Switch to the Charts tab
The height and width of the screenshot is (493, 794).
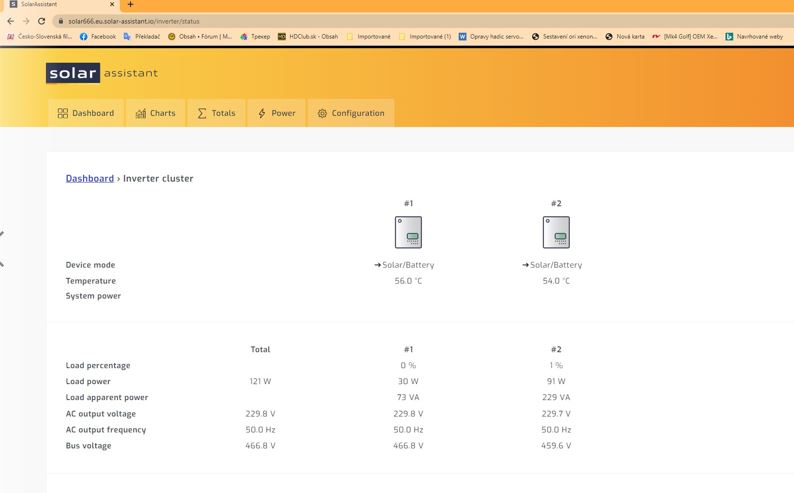point(155,113)
